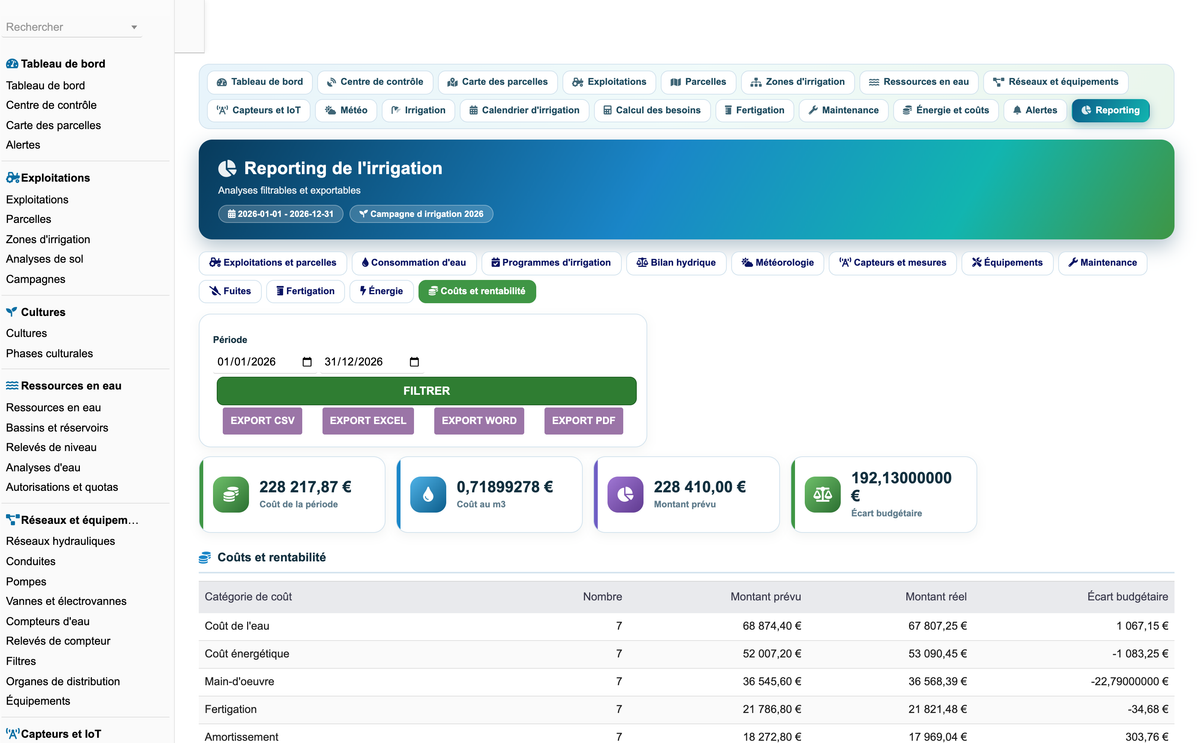Click the Catégorie de coût column header

(x=249, y=597)
